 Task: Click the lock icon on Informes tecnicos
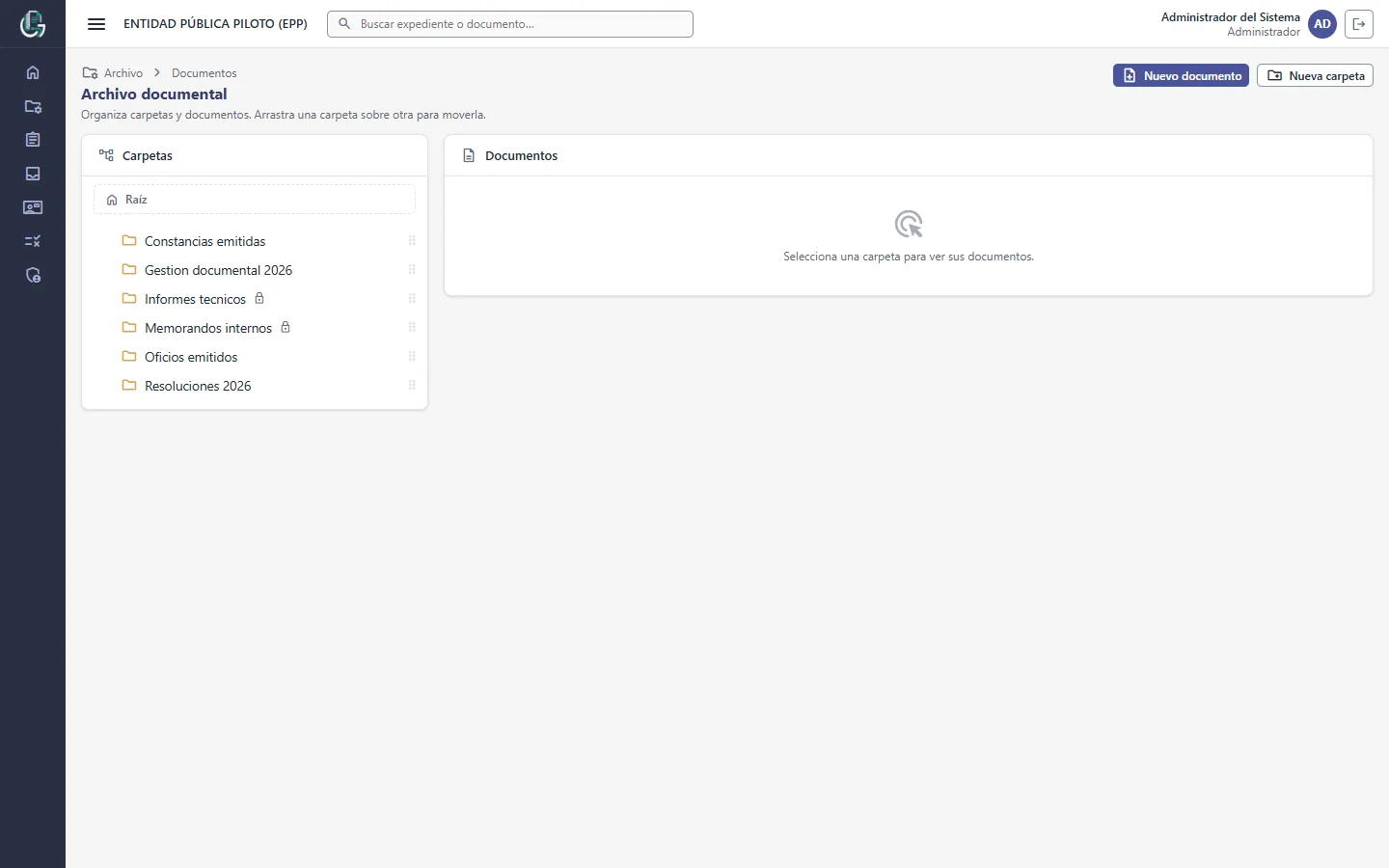coord(259,299)
